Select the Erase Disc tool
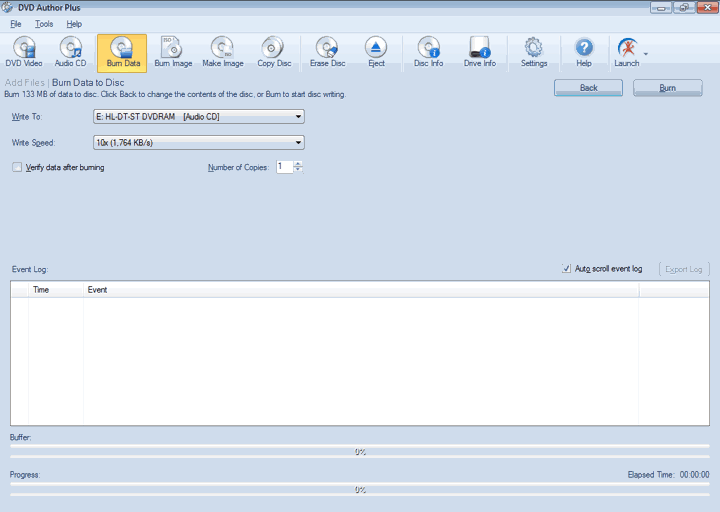Screen dimensions: 720x512 327,52
